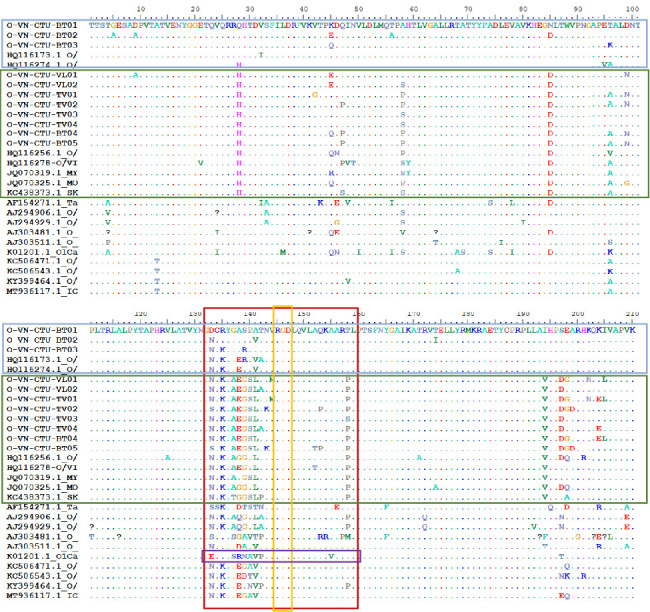Select ruler position number 70

click(x=468, y=9)
